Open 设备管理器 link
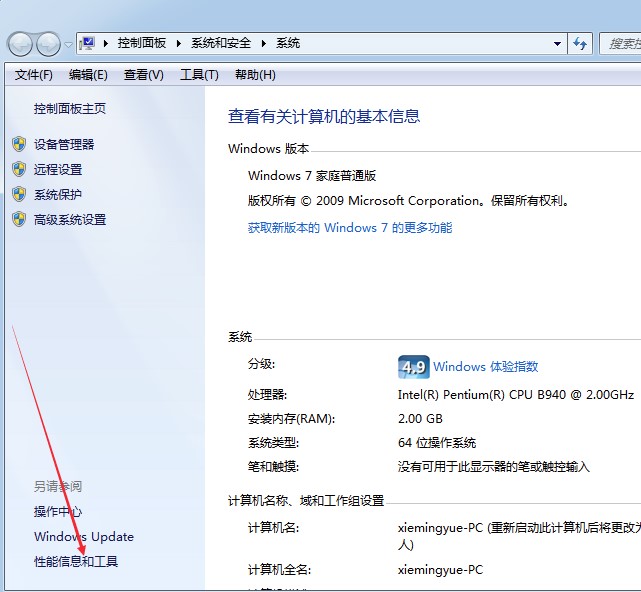This screenshot has width=641, height=592. (x=64, y=144)
